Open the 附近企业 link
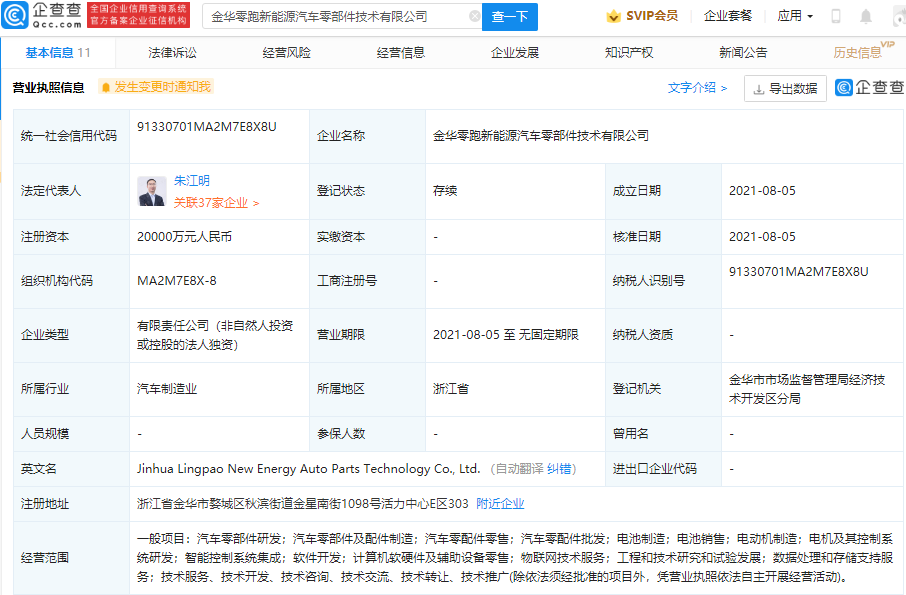The width and height of the screenshot is (906, 595). (x=500, y=504)
